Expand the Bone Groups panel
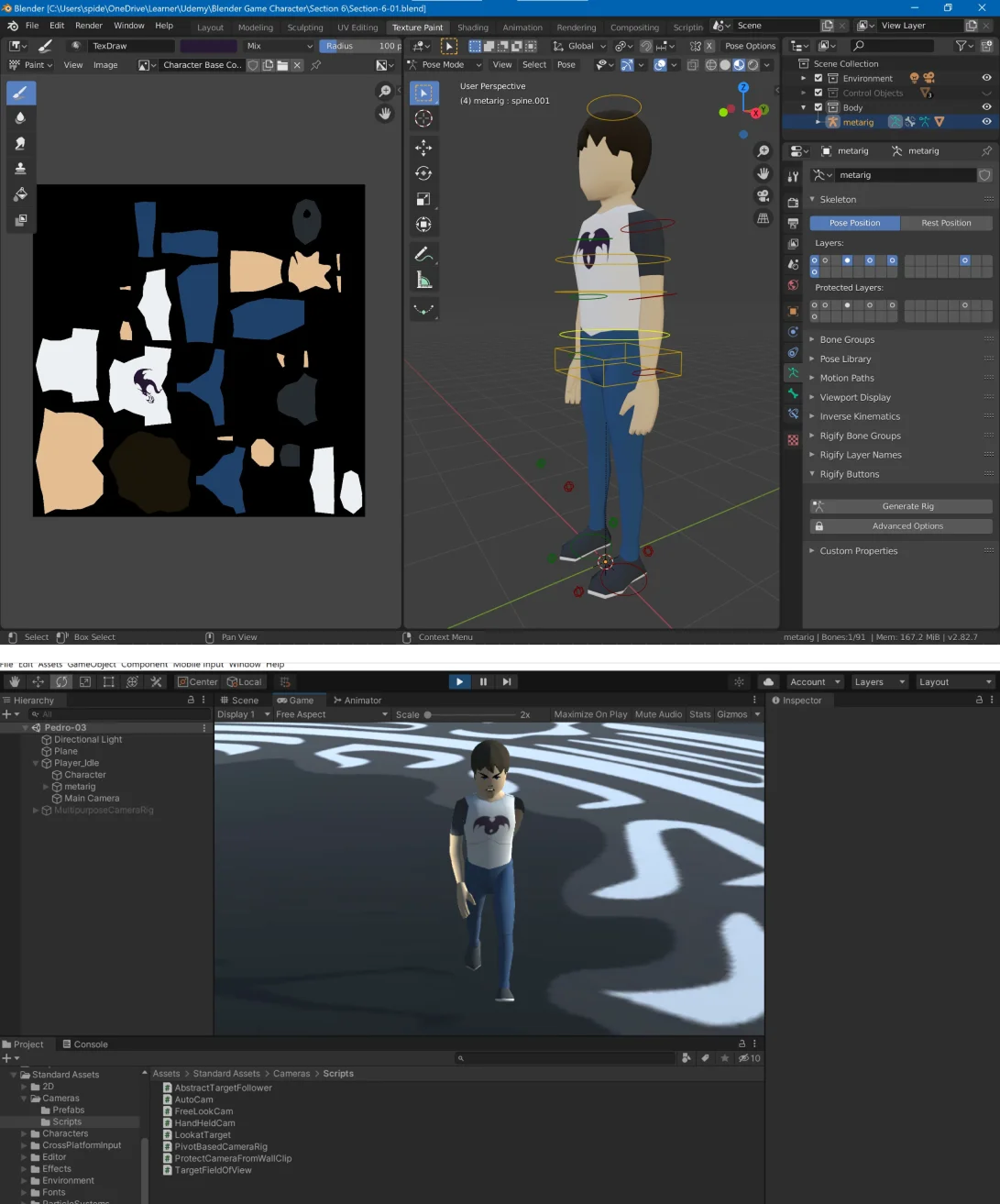Image resolution: width=1000 pixels, height=1204 pixels. click(x=847, y=339)
